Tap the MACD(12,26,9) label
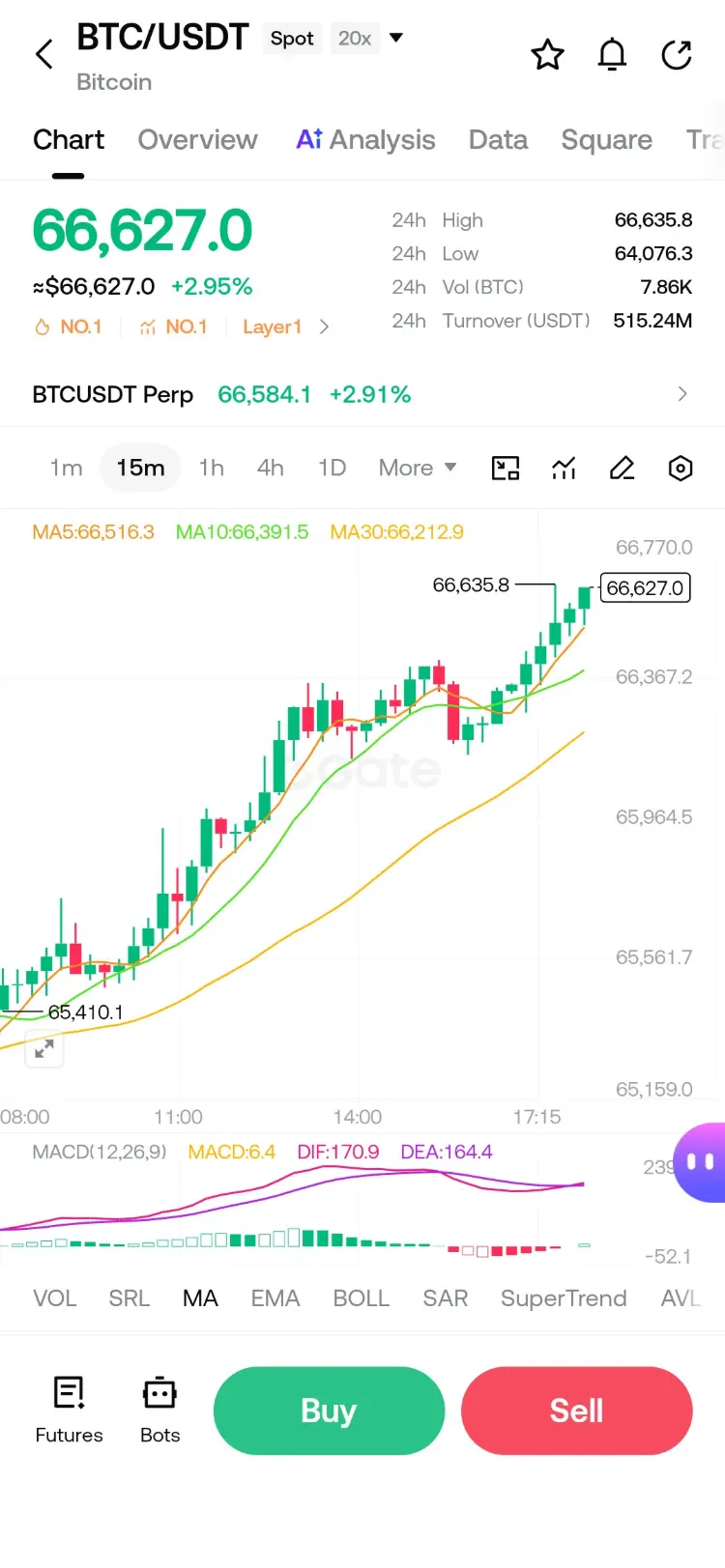 tap(100, 1152)
